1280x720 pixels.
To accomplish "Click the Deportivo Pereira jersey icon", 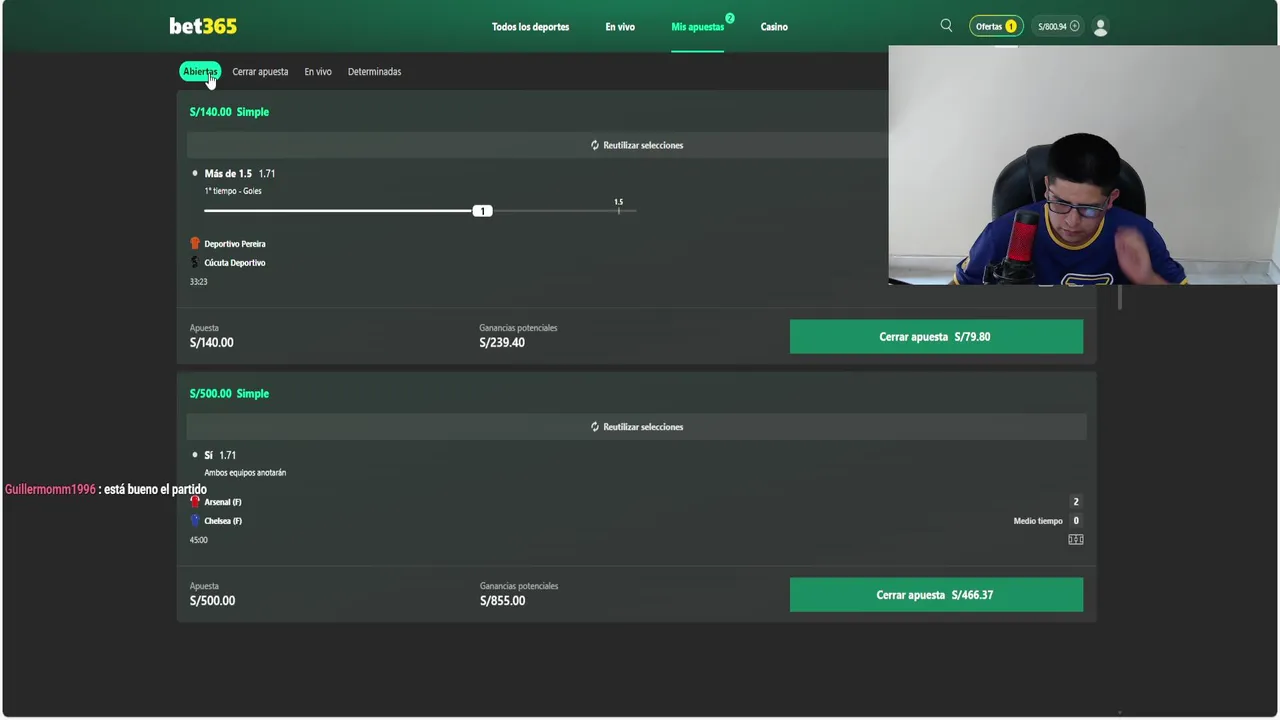I will tap(195, 243).
